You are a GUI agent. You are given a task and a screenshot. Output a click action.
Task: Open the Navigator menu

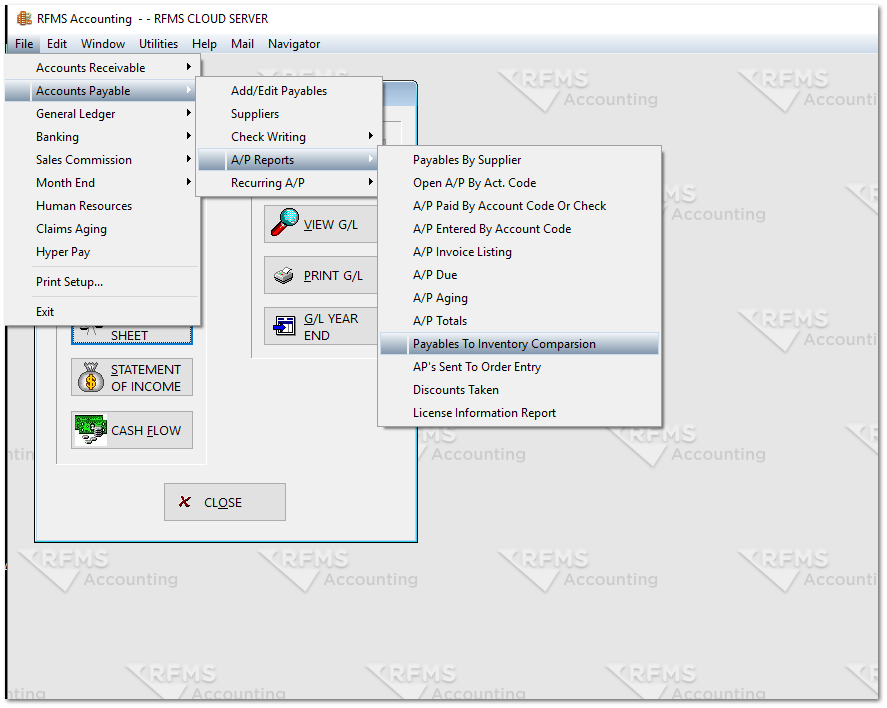point(294,44)
